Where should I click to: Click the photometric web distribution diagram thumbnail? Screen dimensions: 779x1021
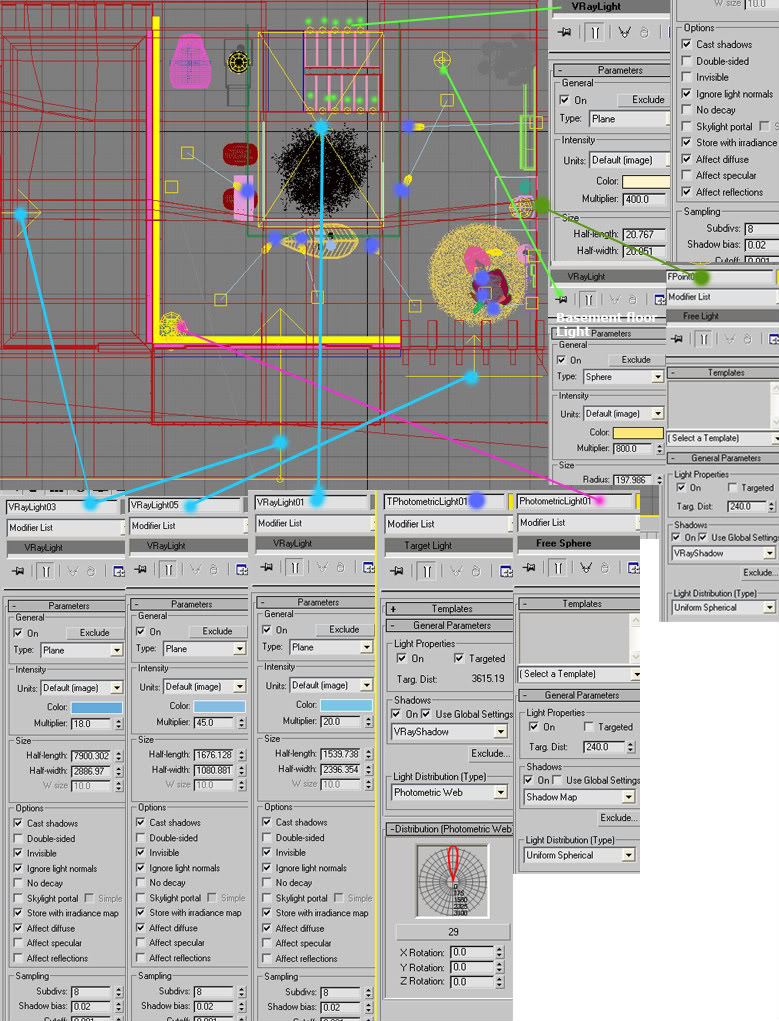(453, 881)
